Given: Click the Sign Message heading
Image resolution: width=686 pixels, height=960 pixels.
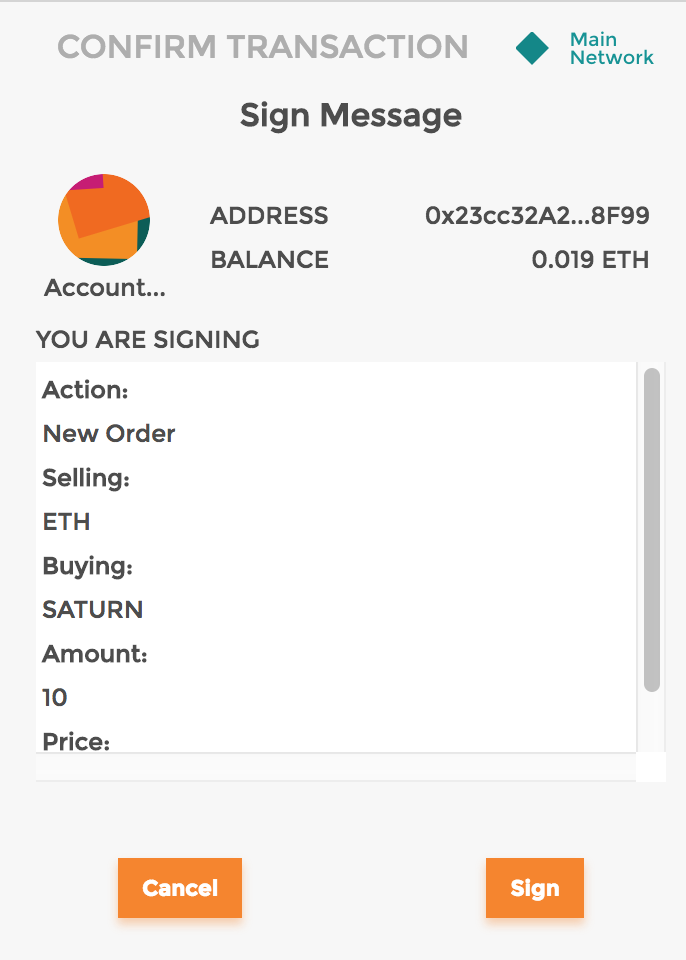Looking at the screenshot, I should 351,116.
